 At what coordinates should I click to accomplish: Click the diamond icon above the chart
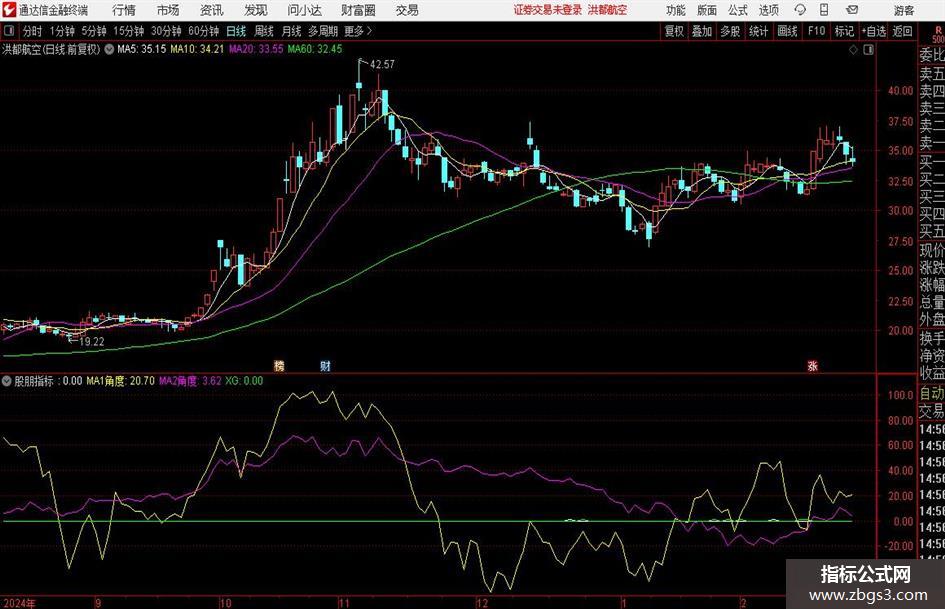[853, 49]
